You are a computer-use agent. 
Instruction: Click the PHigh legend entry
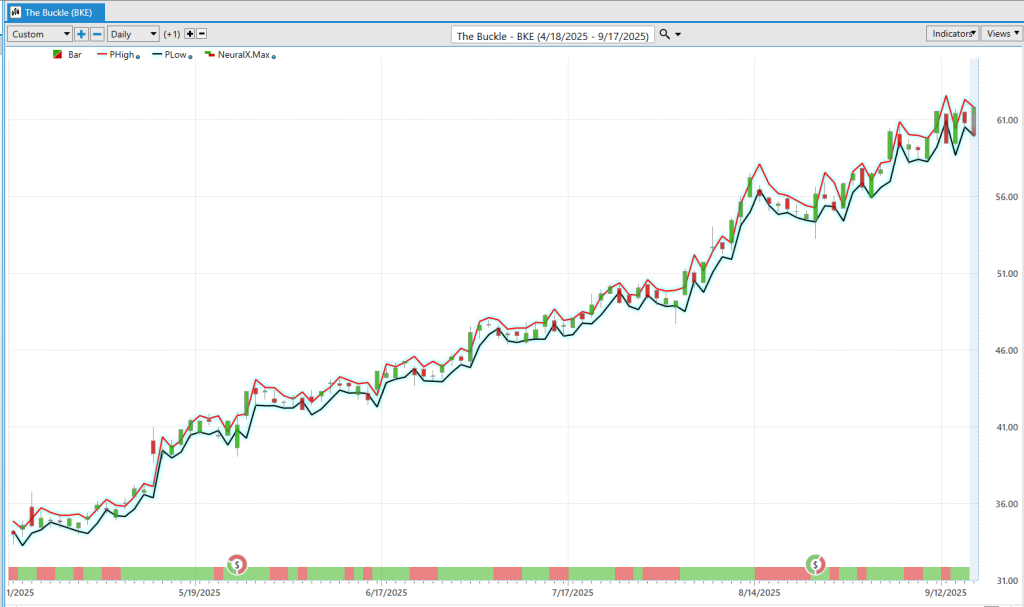click(x=116, y=55)
